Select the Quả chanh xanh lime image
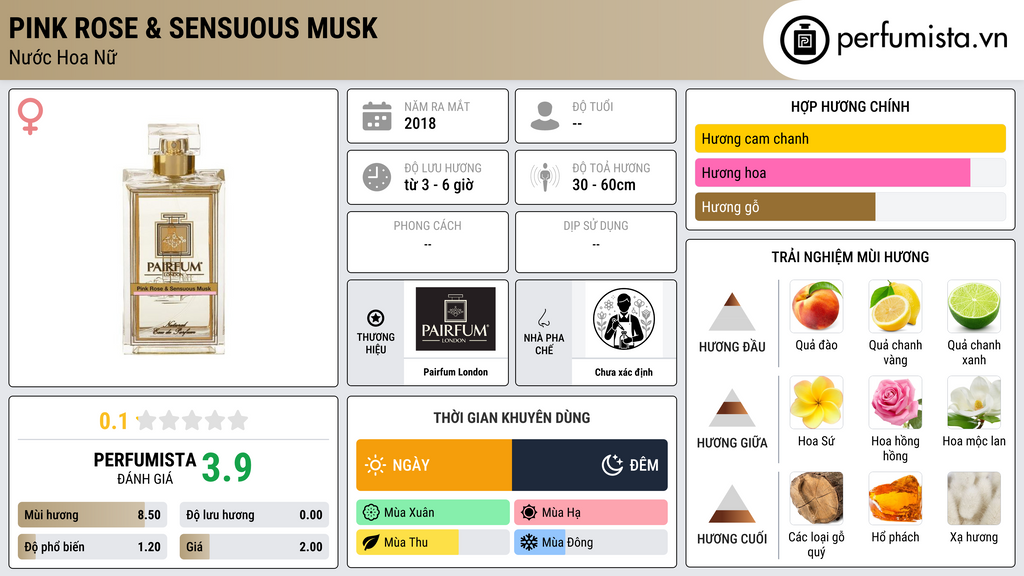Viewport: 1024px width, 576px height. pyautogui.click(x=974, y=306)
